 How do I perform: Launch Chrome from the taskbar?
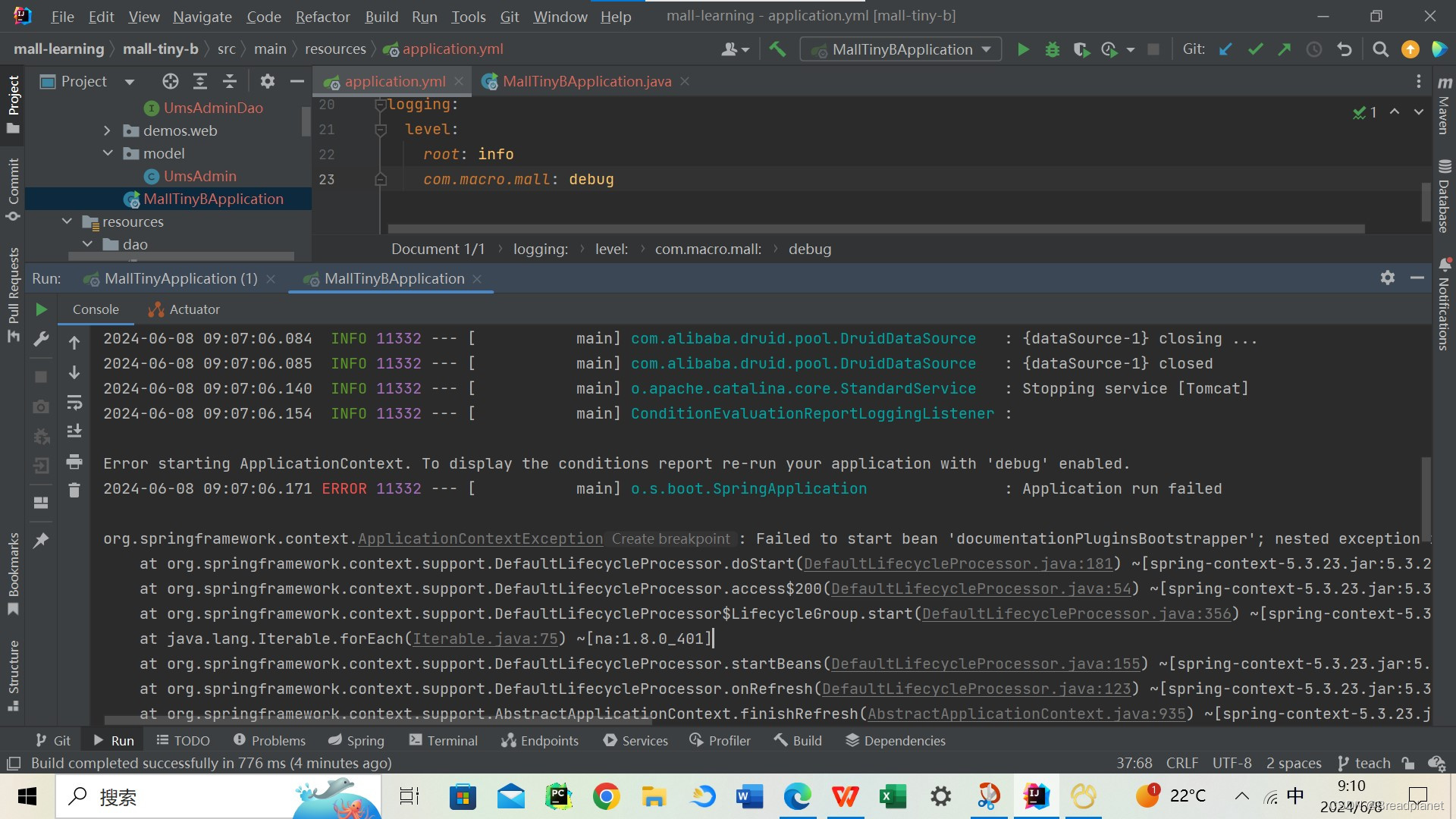tap(606, 796)
